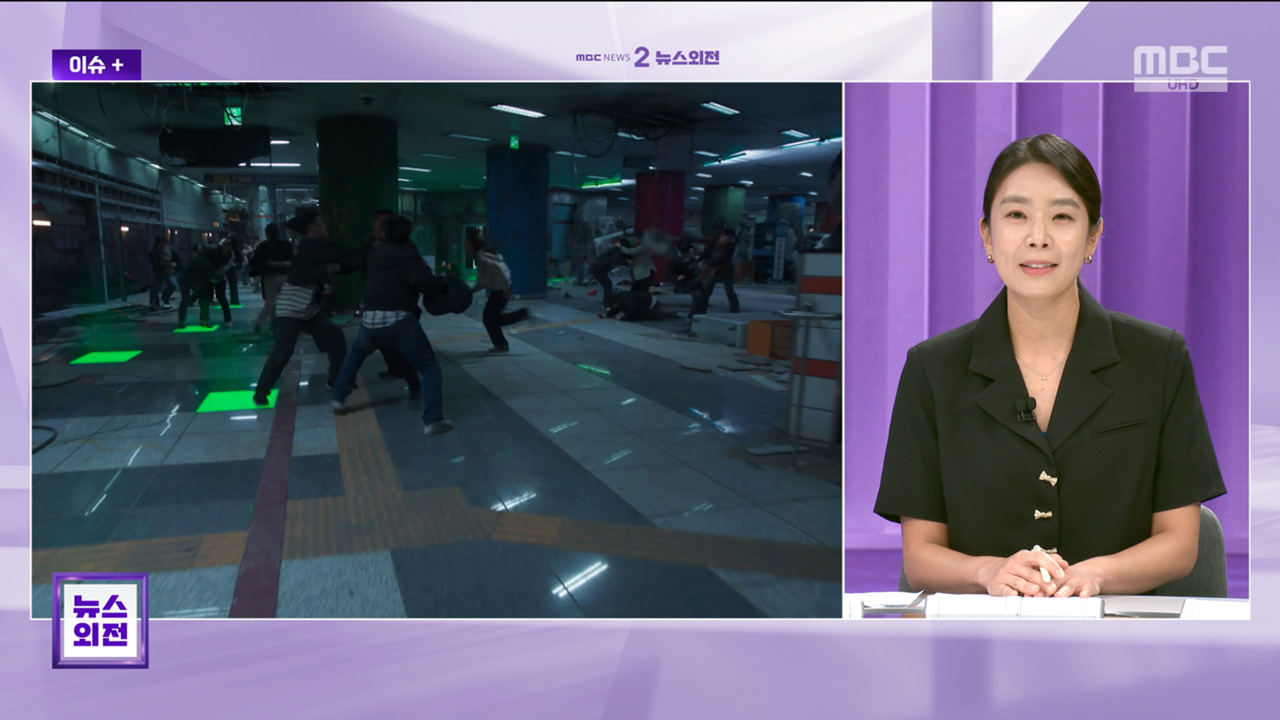Open the subway station footage inset
1280x720 pixels.
tap(437, 350)
